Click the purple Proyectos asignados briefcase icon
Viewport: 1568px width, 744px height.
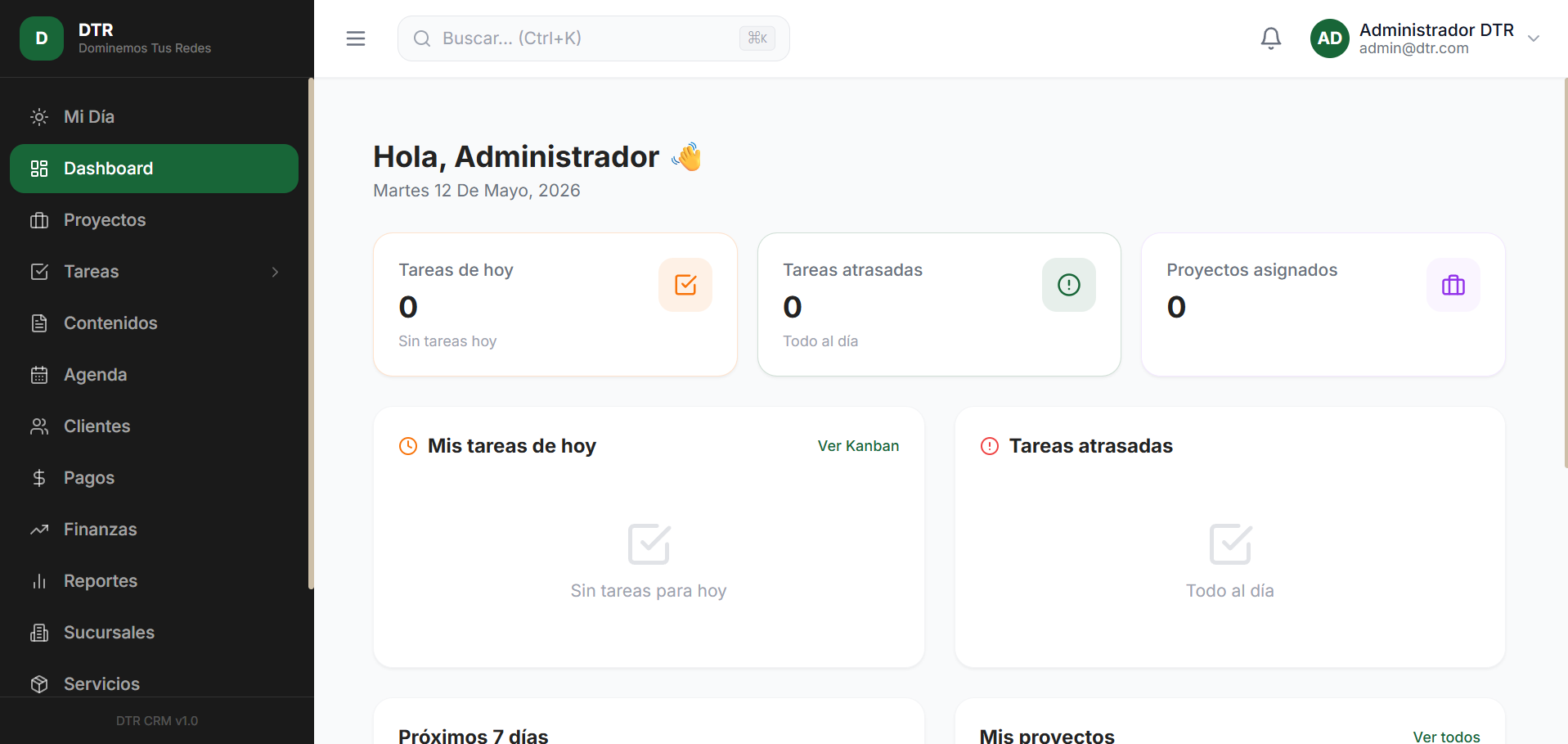(1453, 285)
